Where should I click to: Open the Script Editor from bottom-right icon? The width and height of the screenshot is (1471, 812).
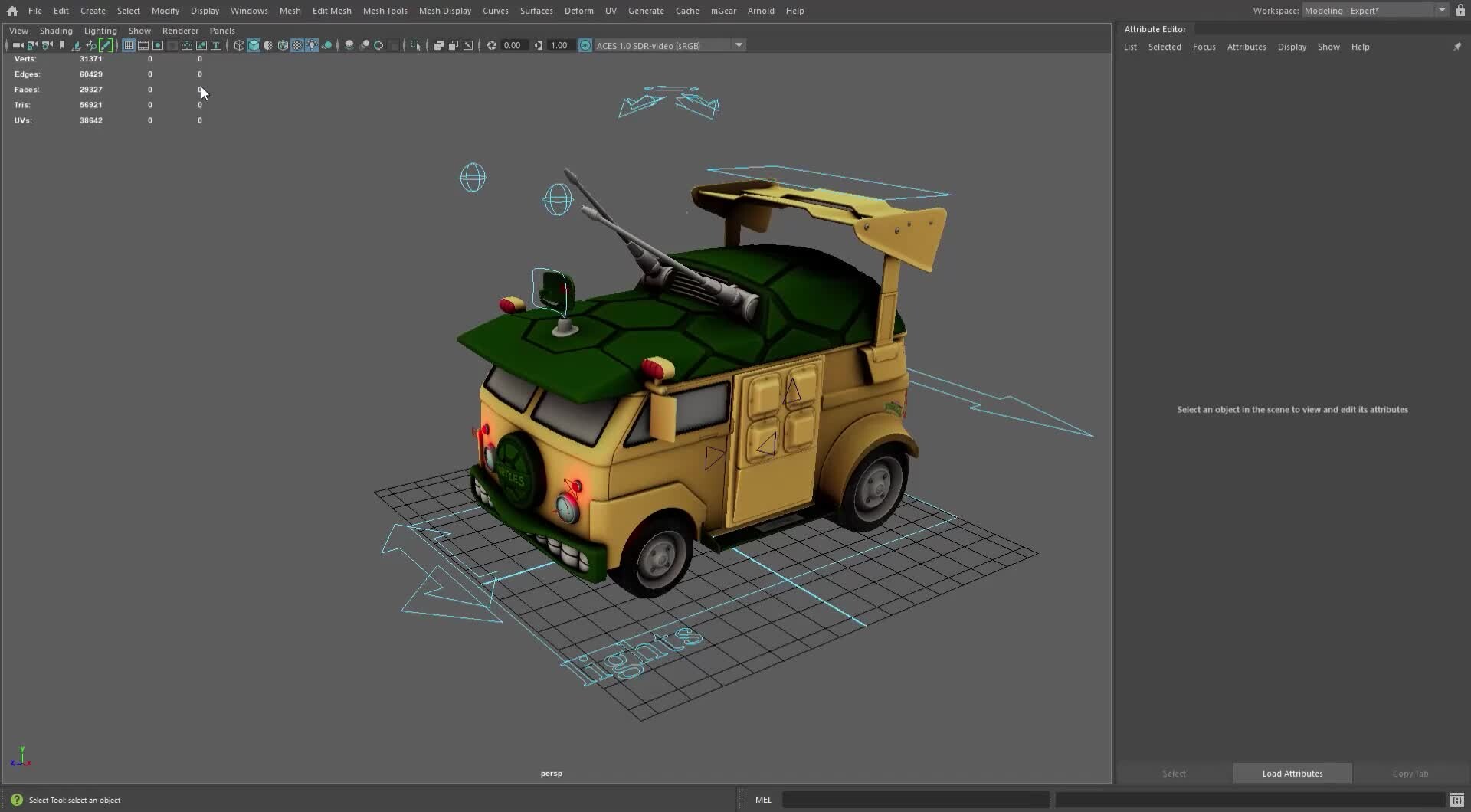point(1456,799)
